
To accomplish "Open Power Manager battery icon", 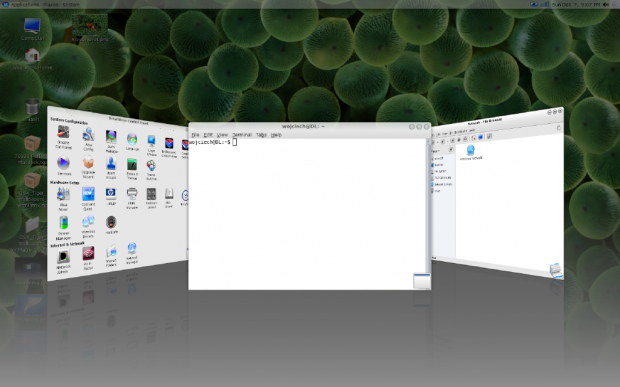I will click(x=63, y=228).
